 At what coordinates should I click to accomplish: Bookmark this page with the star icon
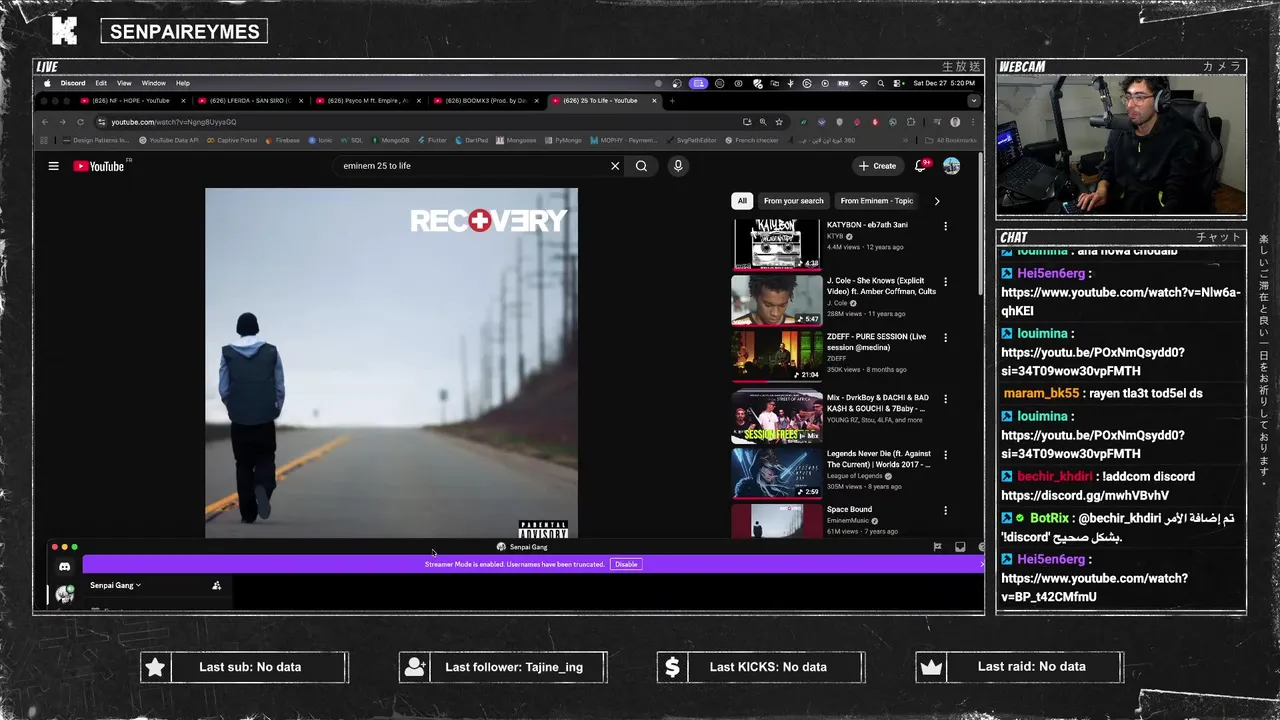pyautogui.click(x=779, y=122)
